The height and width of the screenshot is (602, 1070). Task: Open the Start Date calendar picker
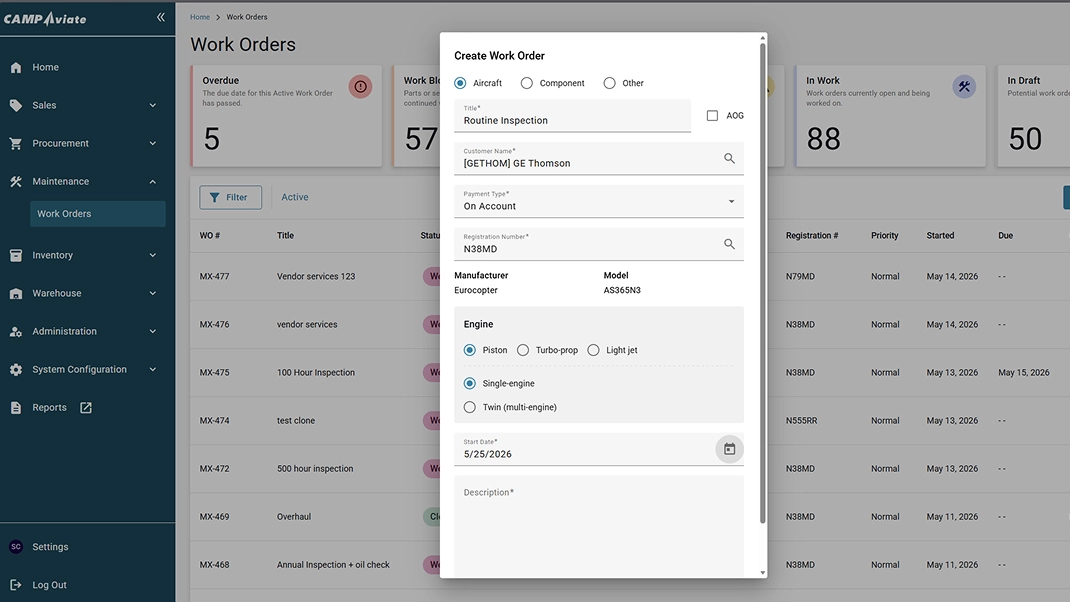point(729,449)
